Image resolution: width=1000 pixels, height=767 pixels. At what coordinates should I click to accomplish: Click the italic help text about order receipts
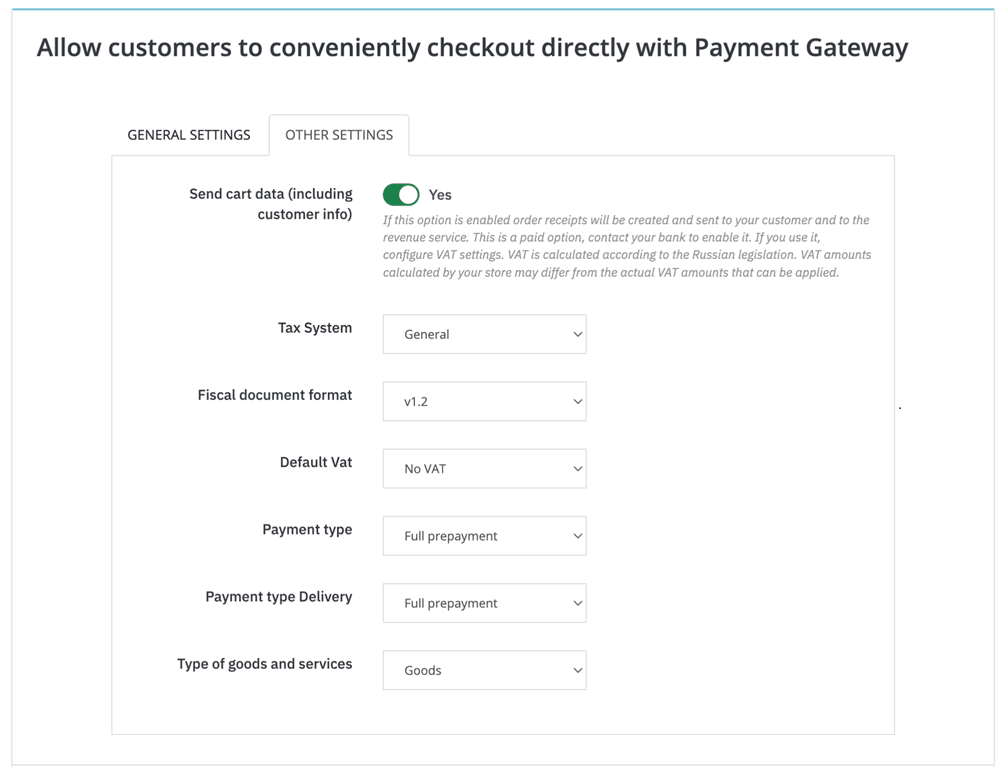(627, 246)
